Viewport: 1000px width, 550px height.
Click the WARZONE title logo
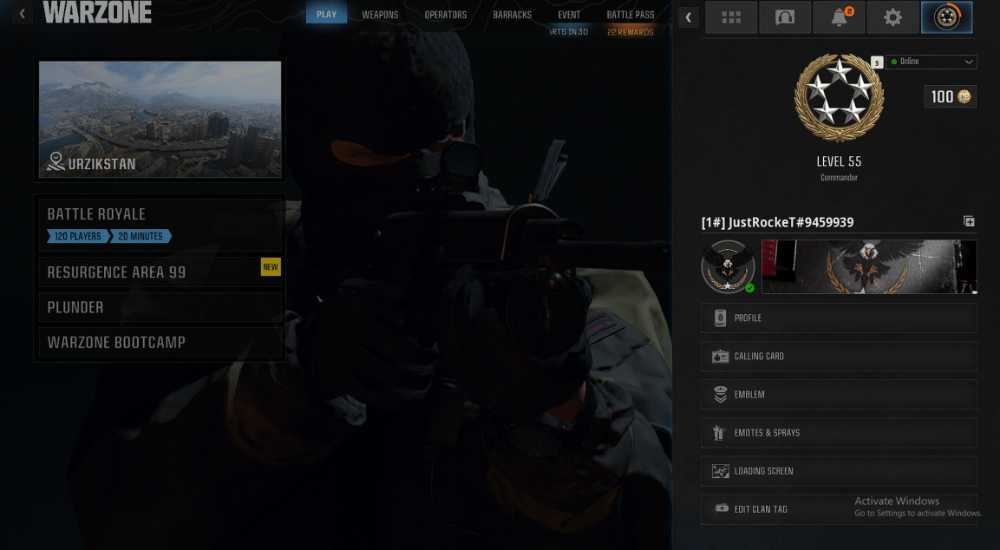(x=98, y=12)
